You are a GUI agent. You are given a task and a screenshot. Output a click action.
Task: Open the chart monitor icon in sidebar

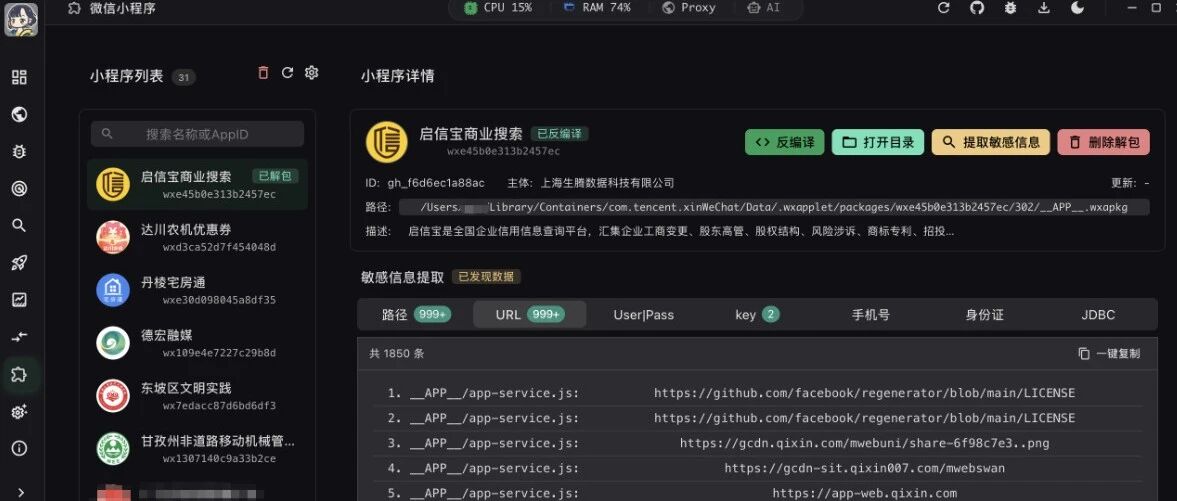coord(20,300)
